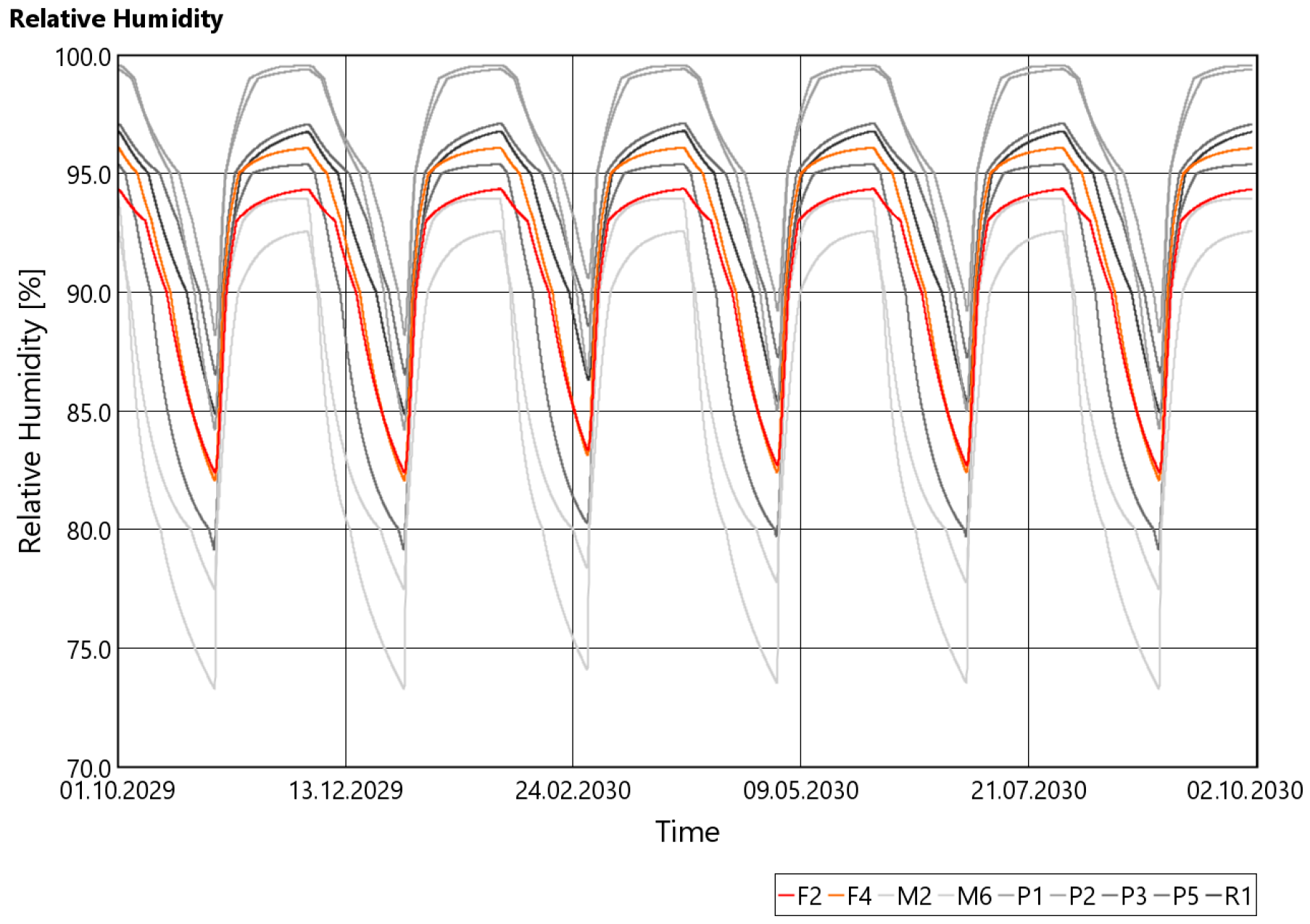Click the R1 legend entry
This screenshot has height=924, width=1310.
pos(1229,896)
